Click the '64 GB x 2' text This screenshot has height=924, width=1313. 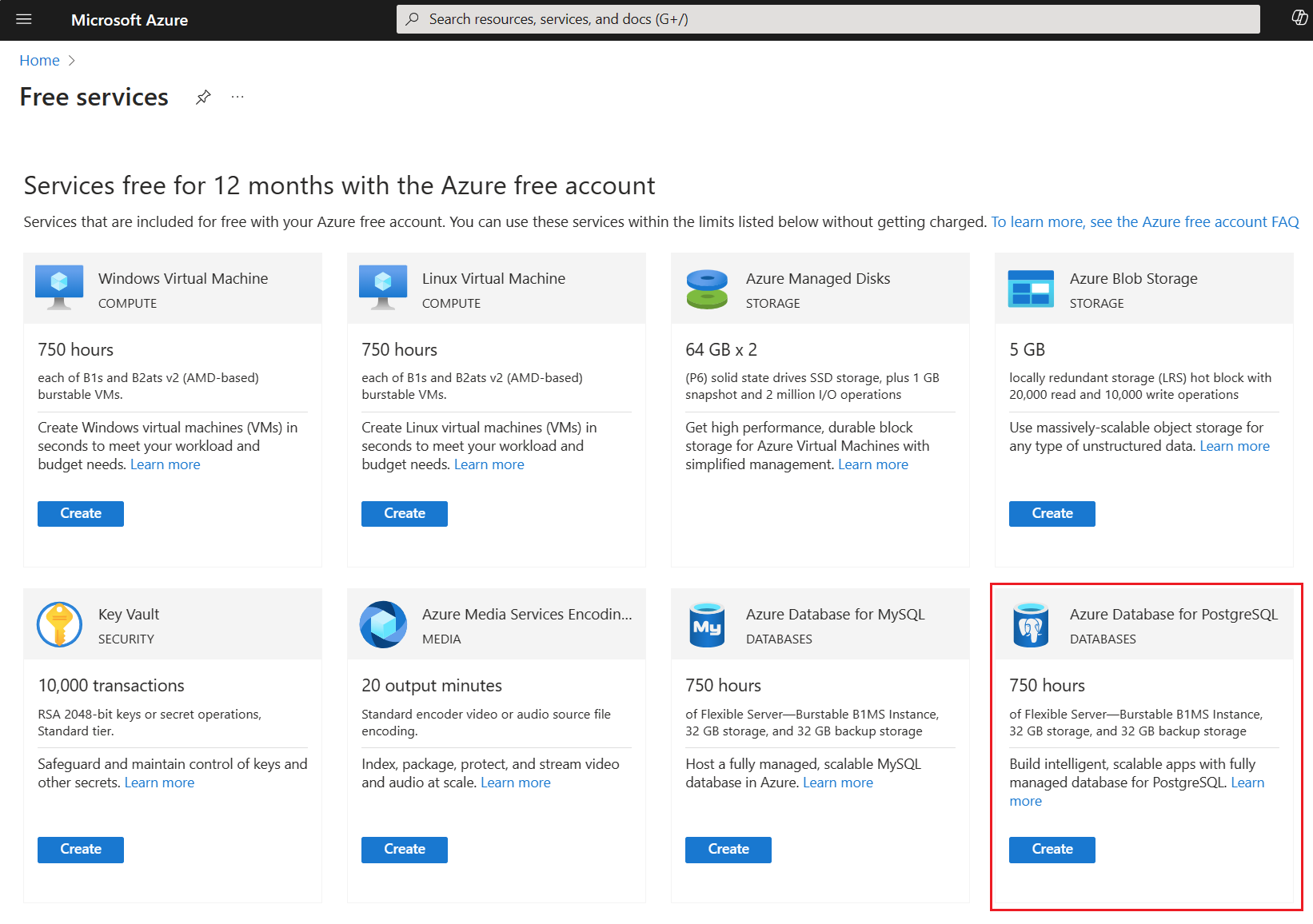coord(721,349)
